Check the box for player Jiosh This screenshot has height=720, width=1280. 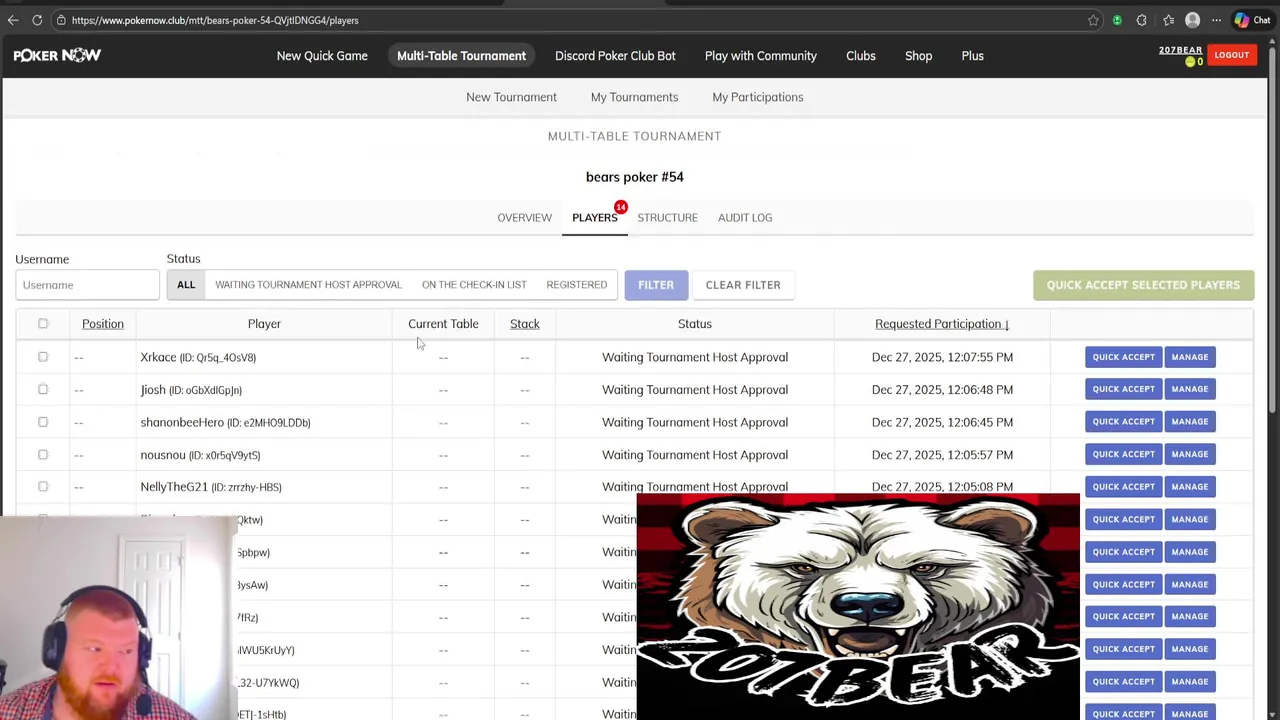[43, 389]
